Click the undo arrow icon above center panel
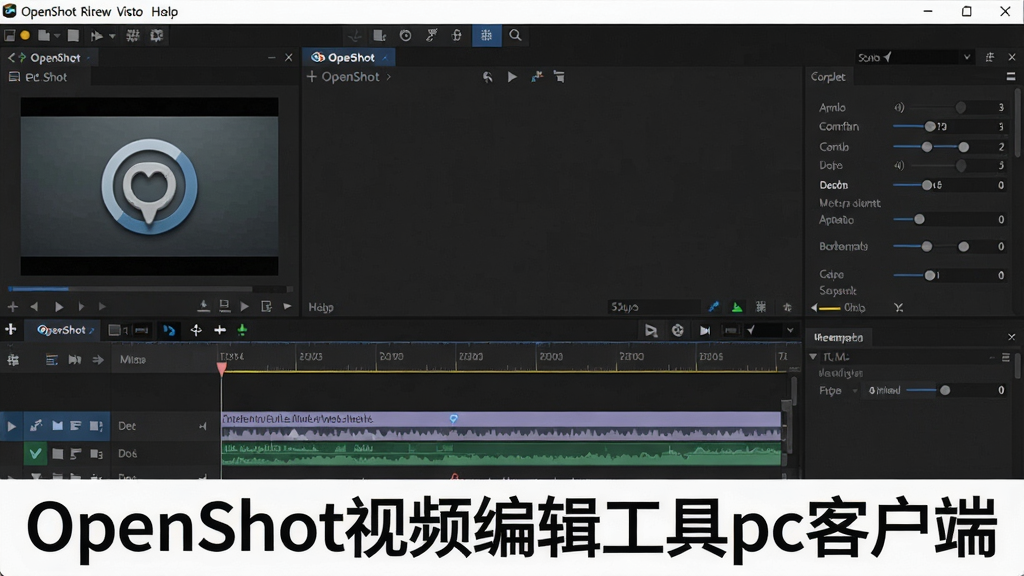 click(488, 77)
